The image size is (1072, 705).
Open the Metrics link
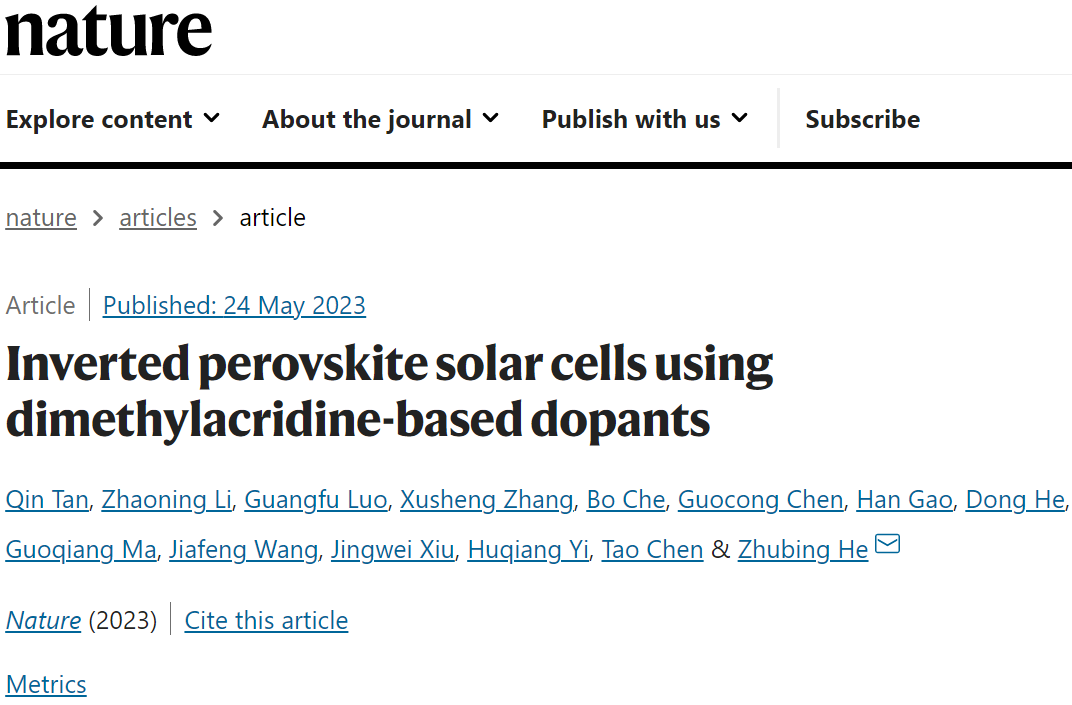[x=46, y=684]
